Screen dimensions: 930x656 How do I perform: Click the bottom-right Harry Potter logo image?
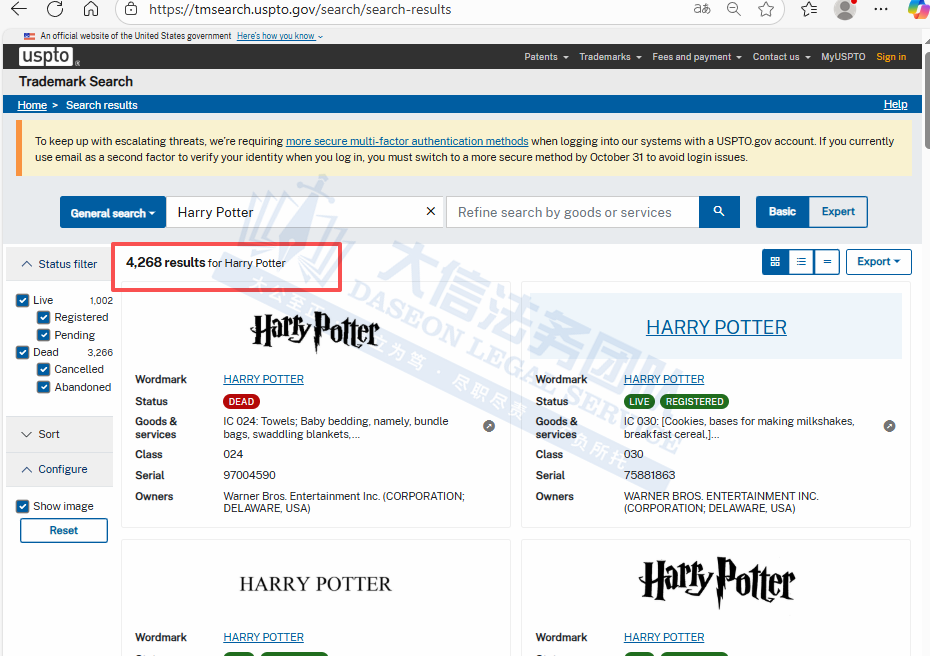coord(716,582)
